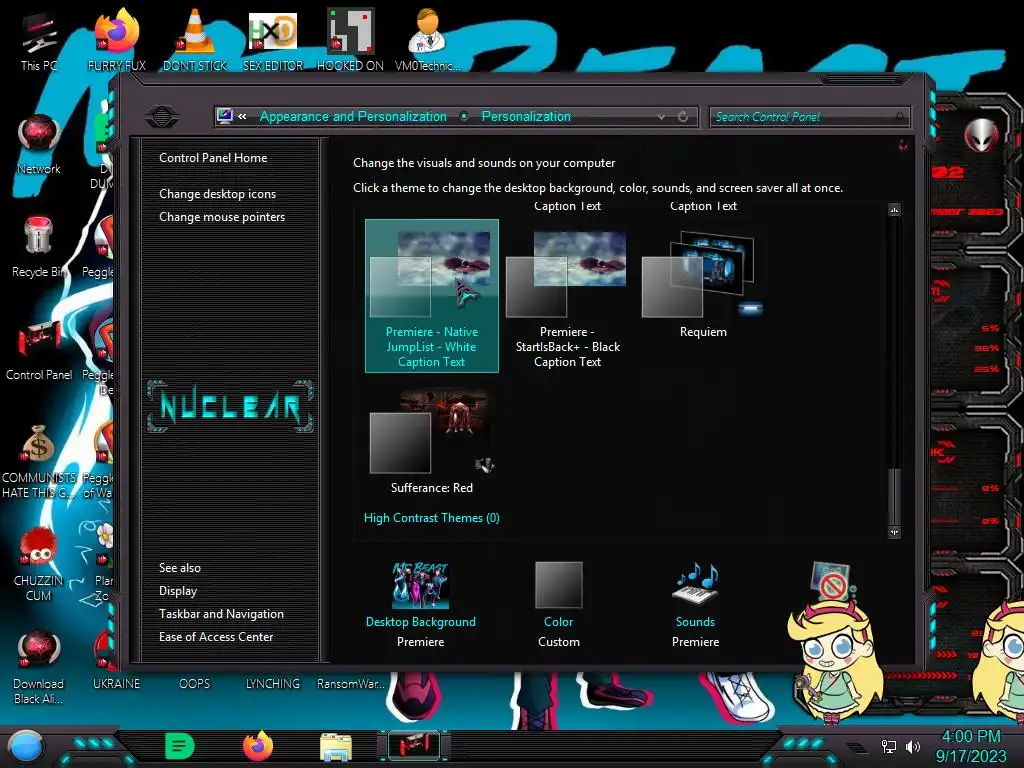Select the Requiem theme
Viewport: 1024px width, 768px height.
[x=703, y=284]
